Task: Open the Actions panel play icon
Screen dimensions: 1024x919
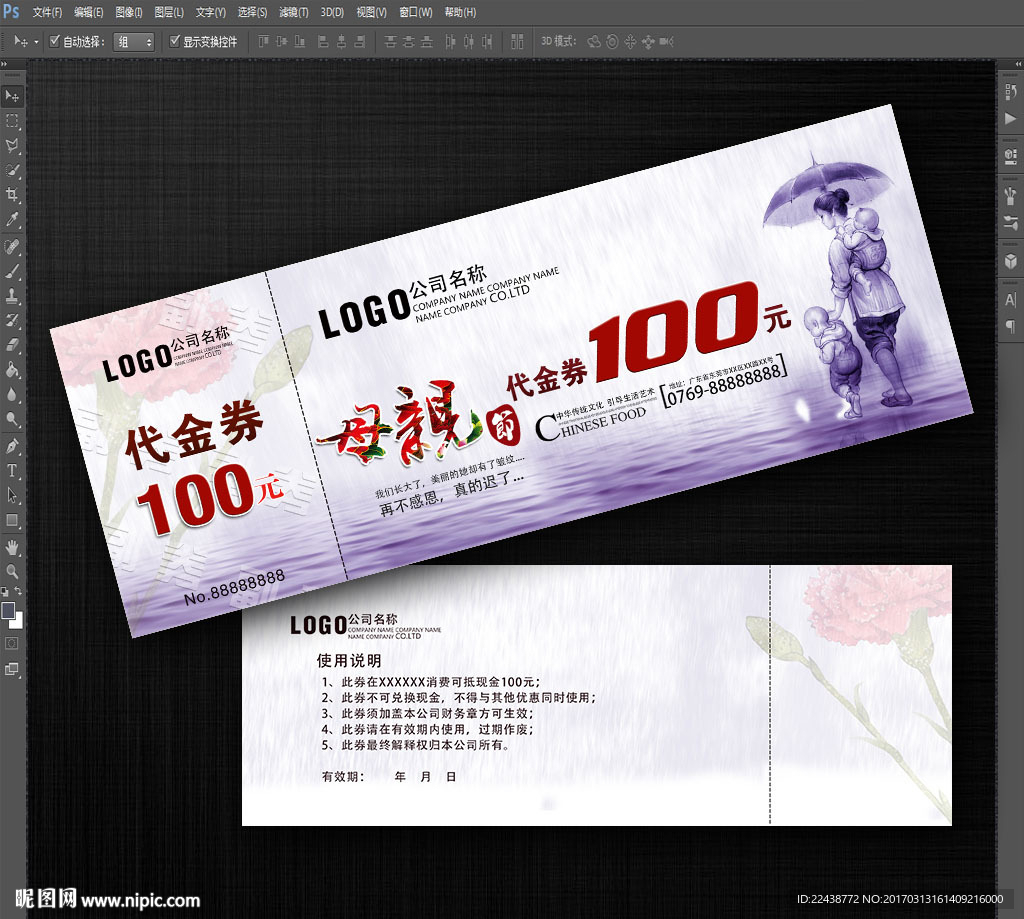Action: point(1010,119)
